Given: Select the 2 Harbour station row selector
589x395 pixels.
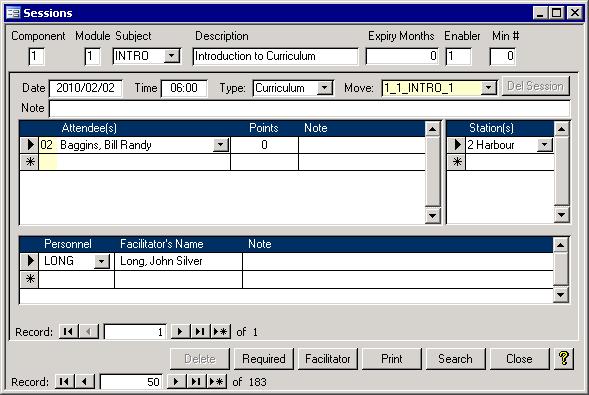Looking at the screenshot, I should [457, 145].
